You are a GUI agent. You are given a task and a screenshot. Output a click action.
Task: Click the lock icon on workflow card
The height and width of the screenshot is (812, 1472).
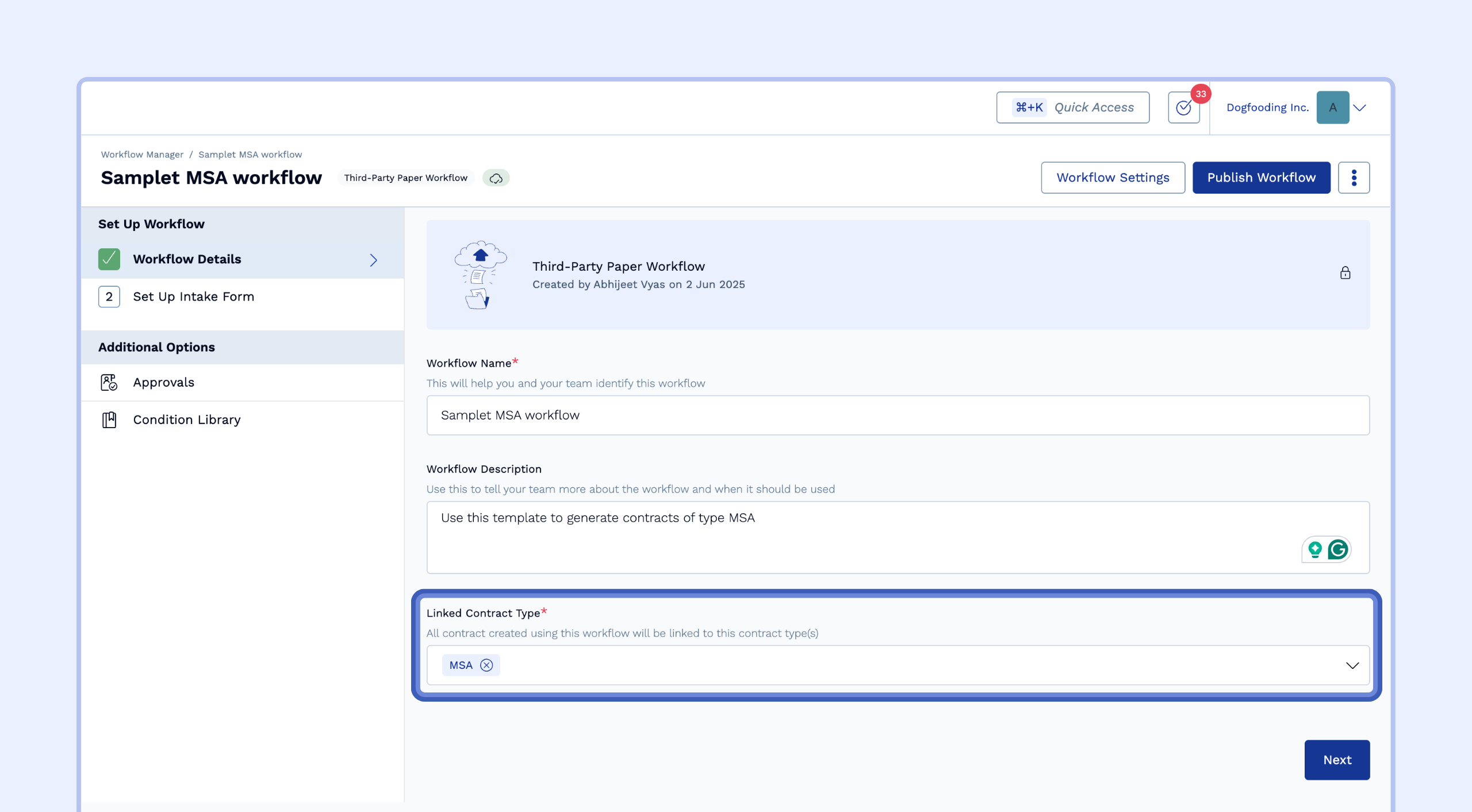[x=1345, y=273]
